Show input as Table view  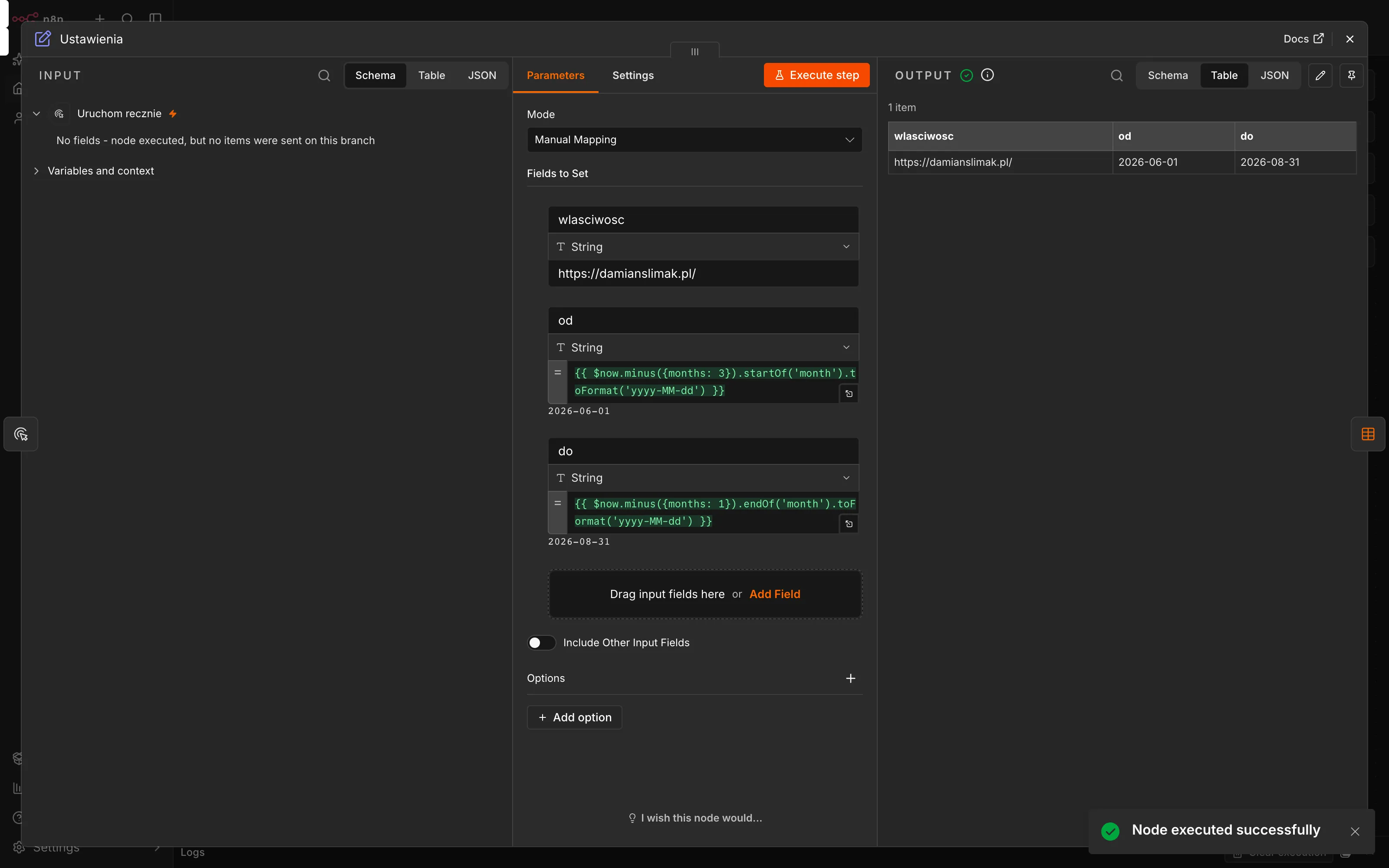coord(431,75)
